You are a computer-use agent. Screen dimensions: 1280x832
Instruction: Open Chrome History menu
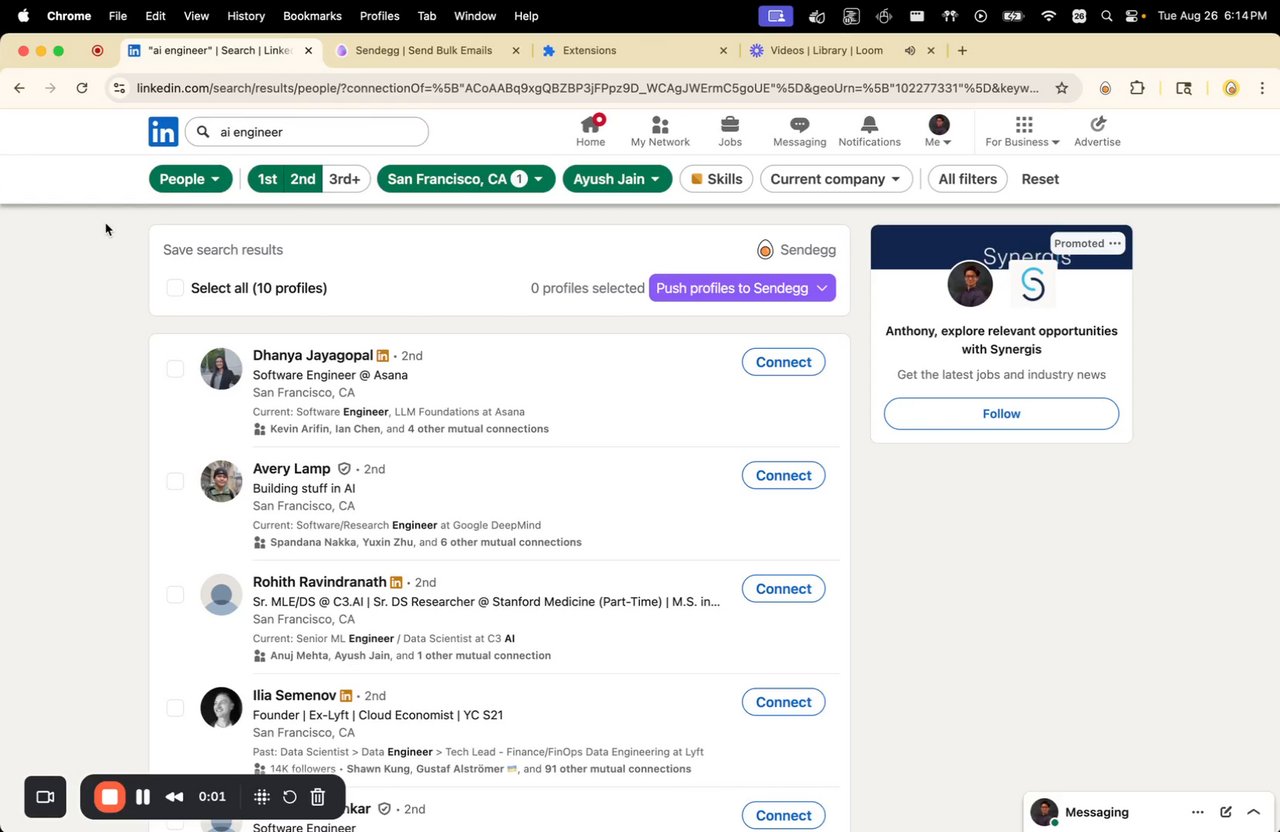(246, 16)
